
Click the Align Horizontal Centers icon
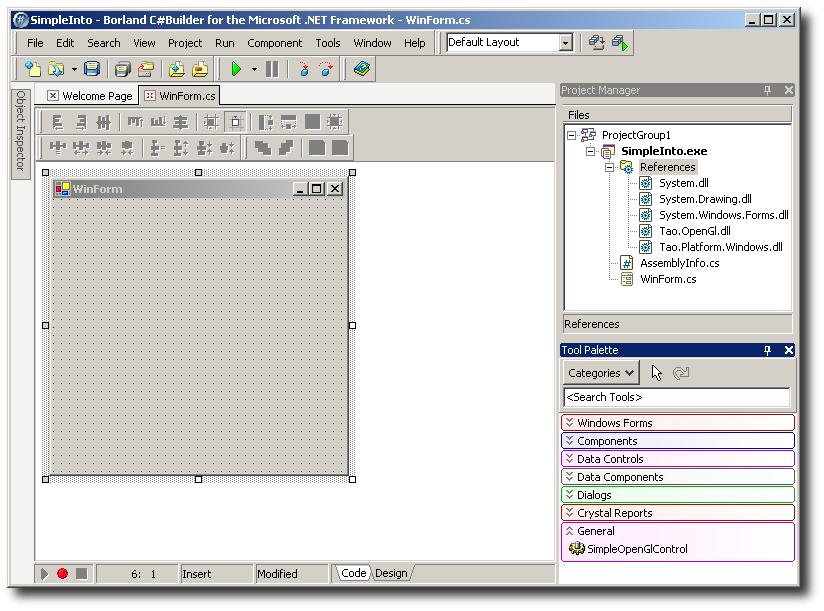pyautogui.click(x=104, y=122)
